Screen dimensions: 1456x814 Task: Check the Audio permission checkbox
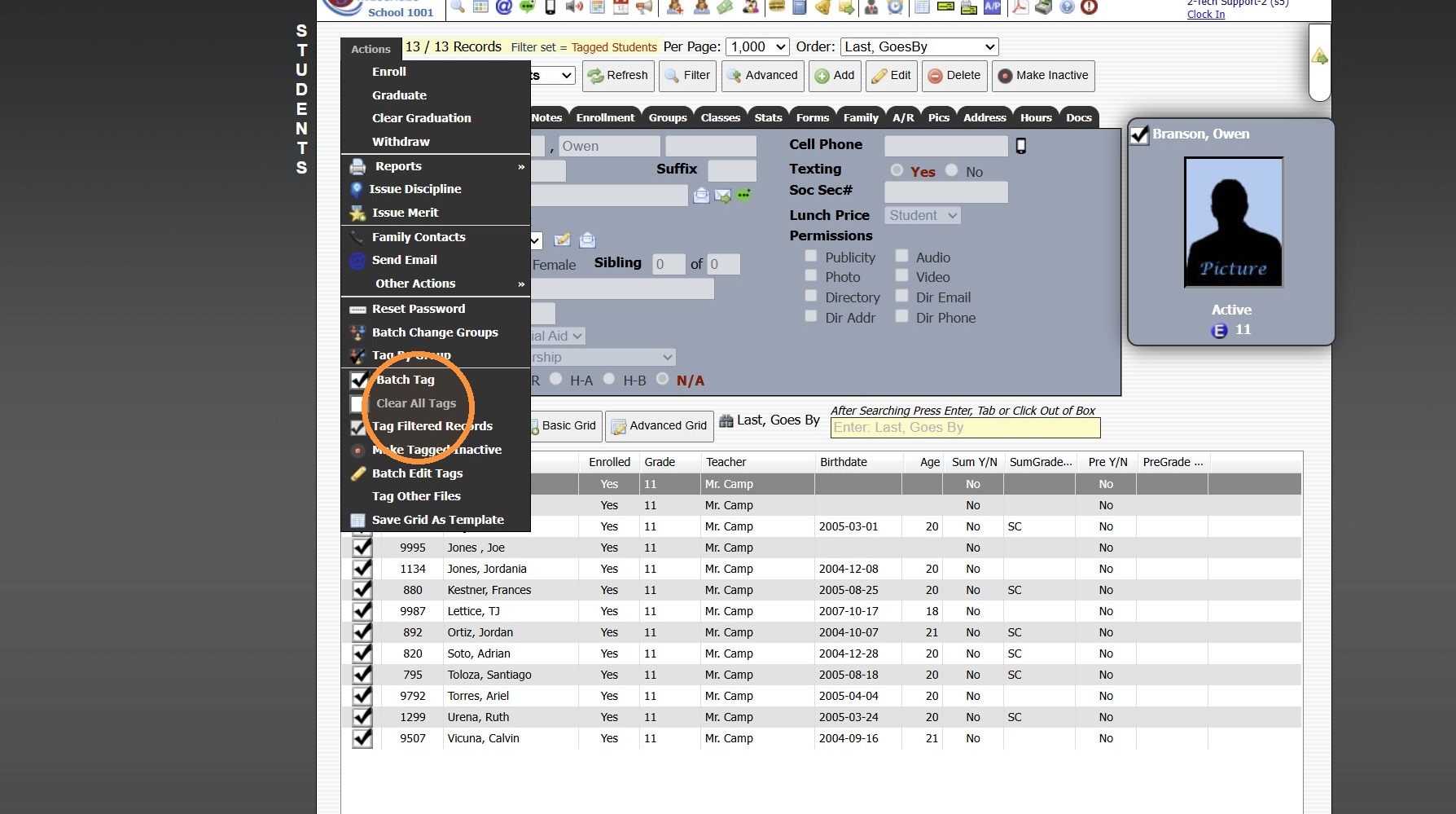(902, 256)
